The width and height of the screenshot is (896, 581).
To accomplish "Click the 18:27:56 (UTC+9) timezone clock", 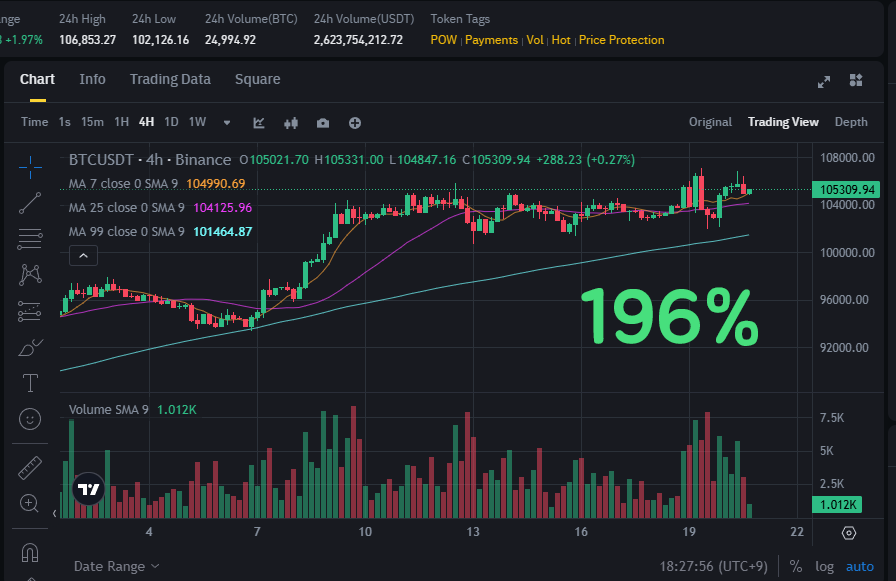I will 714,566.
